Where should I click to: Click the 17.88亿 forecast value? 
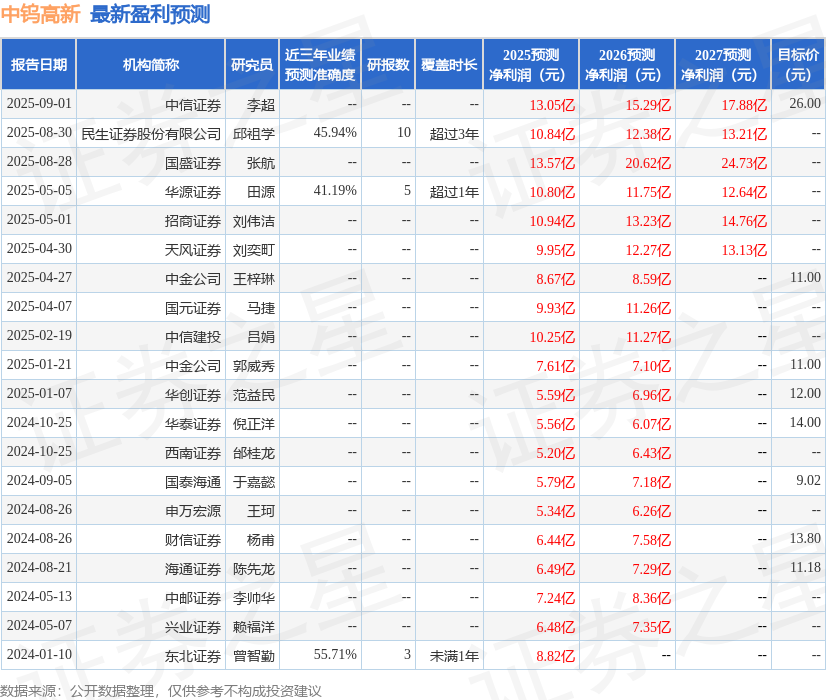(x=744, y=105)
